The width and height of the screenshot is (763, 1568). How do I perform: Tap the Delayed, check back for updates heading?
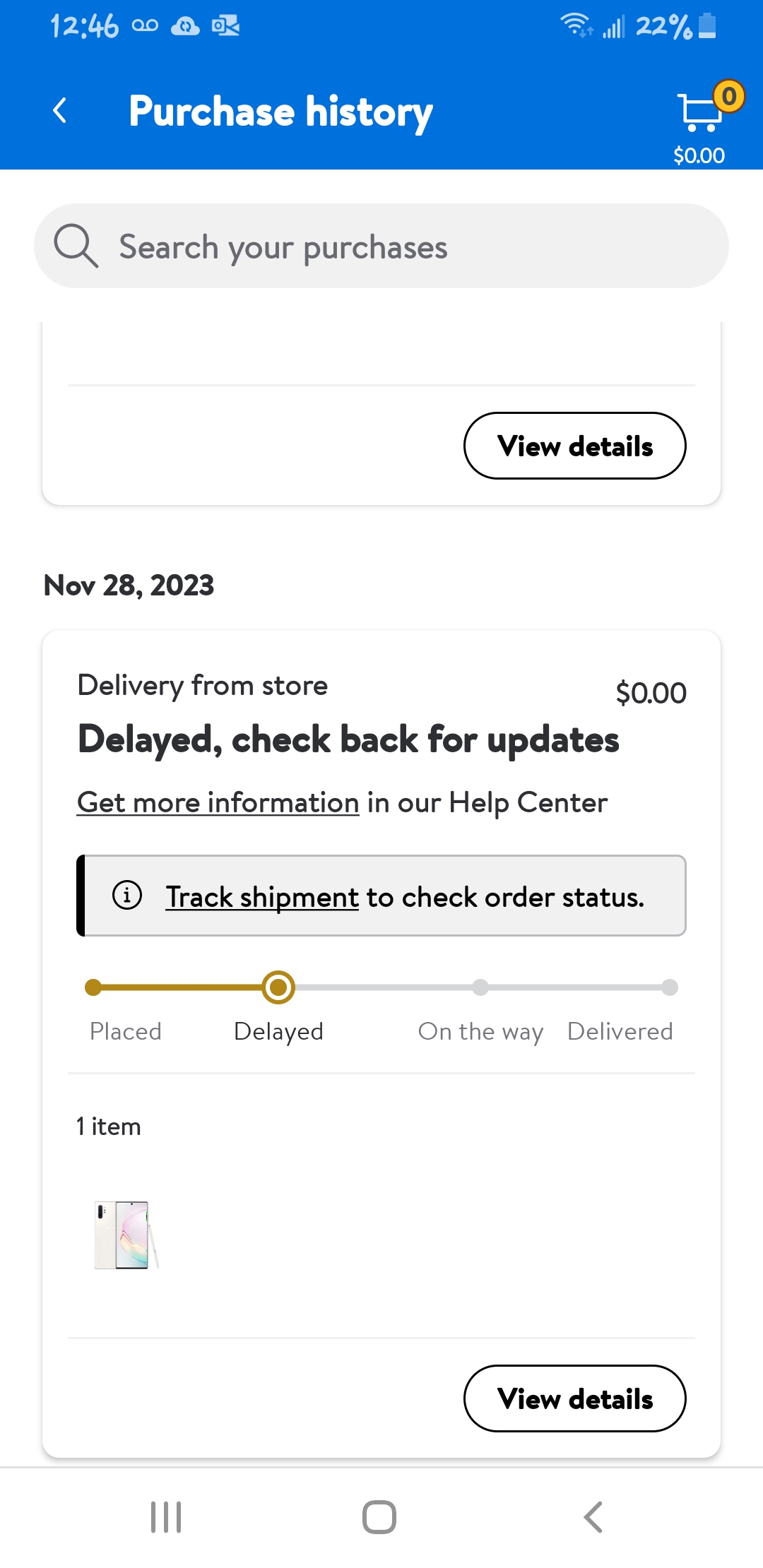pos(348,740)
